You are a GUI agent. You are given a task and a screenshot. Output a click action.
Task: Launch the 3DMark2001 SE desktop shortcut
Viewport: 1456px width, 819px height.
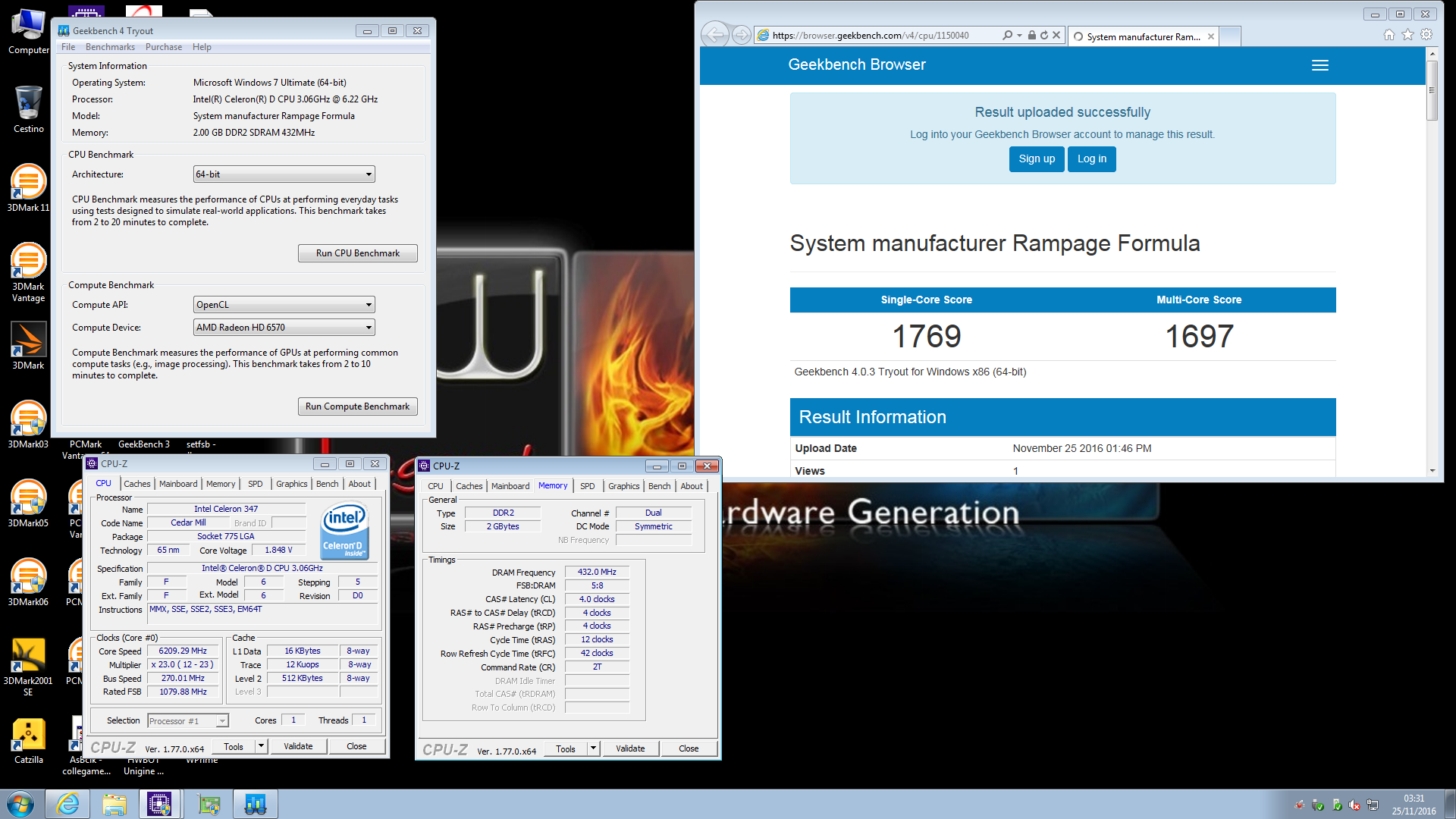point(28,667)
